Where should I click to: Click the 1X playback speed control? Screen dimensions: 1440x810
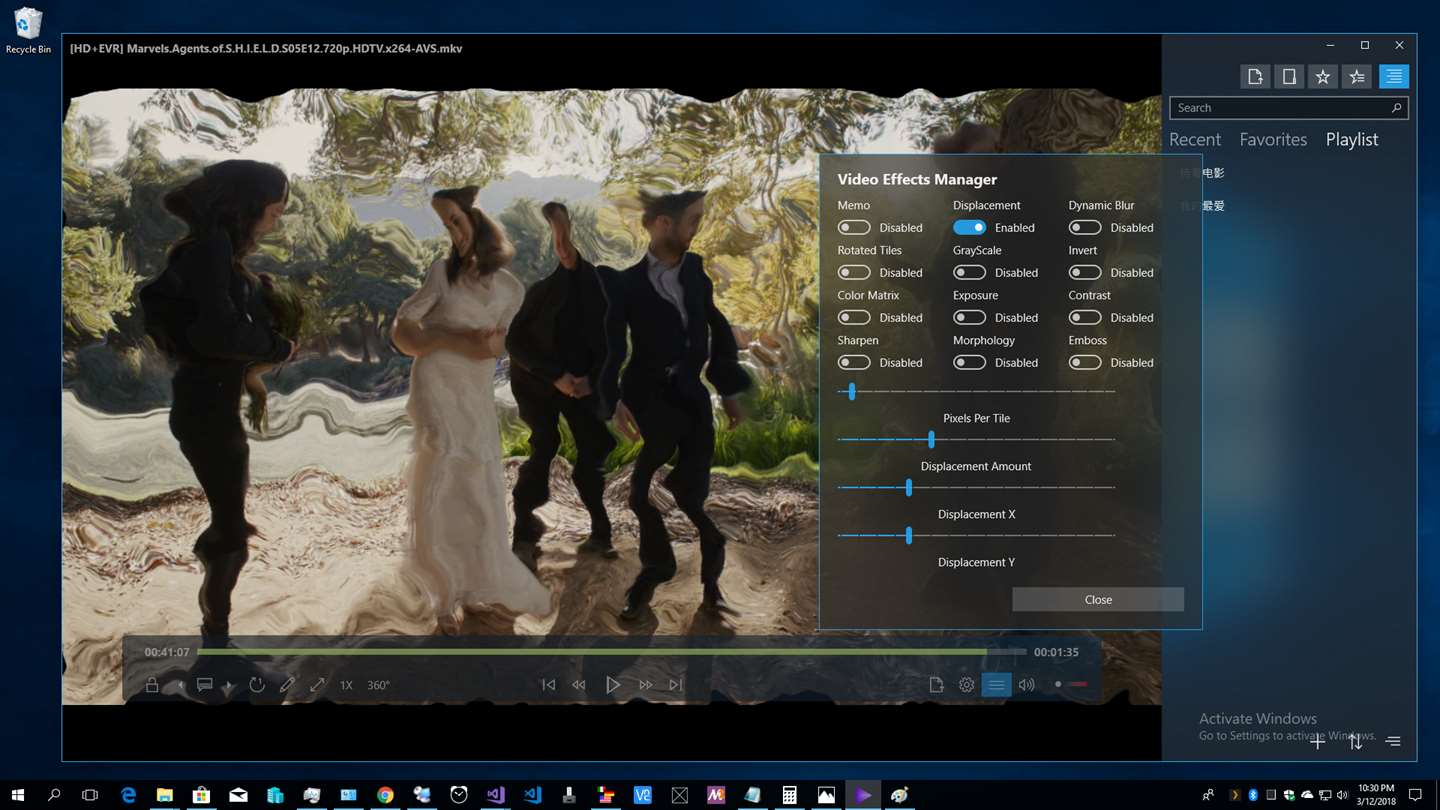346,685
